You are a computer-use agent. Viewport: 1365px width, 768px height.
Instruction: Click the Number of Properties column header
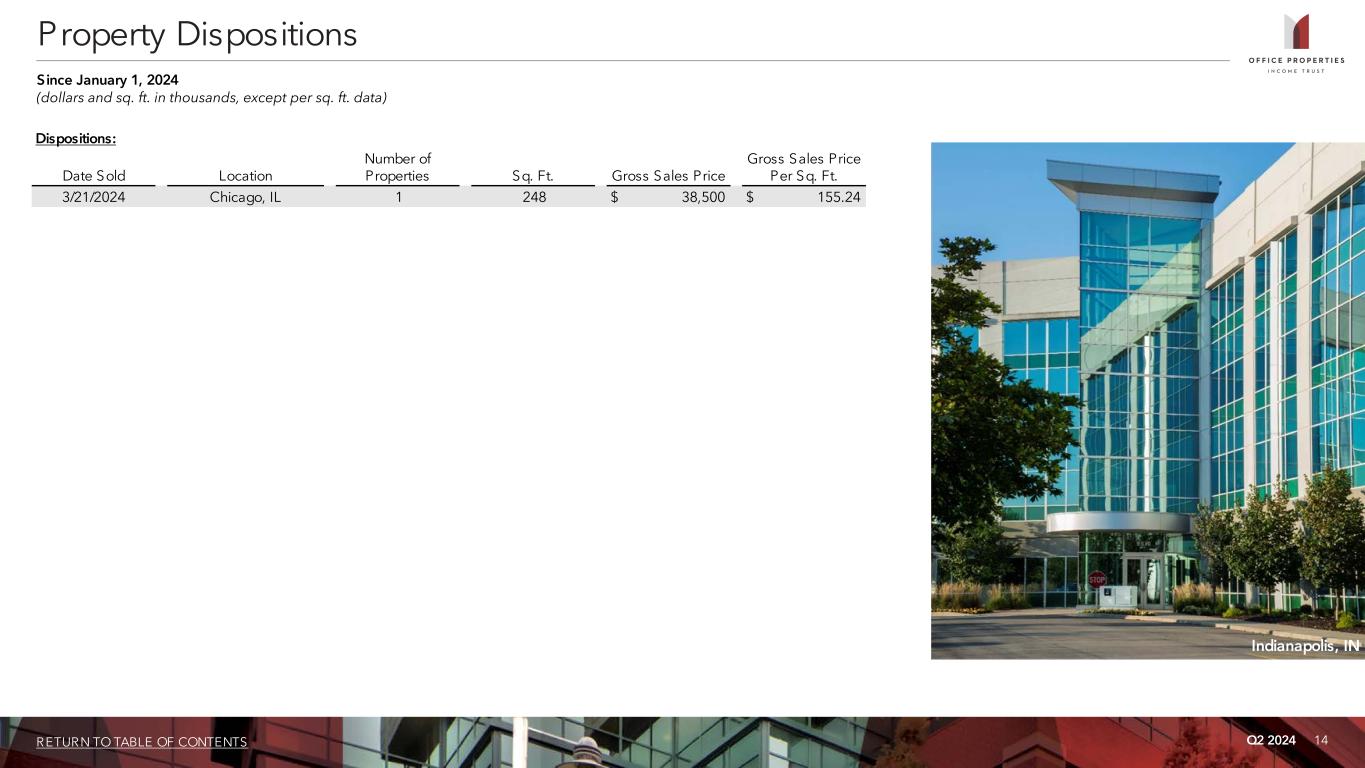point(397,167)
